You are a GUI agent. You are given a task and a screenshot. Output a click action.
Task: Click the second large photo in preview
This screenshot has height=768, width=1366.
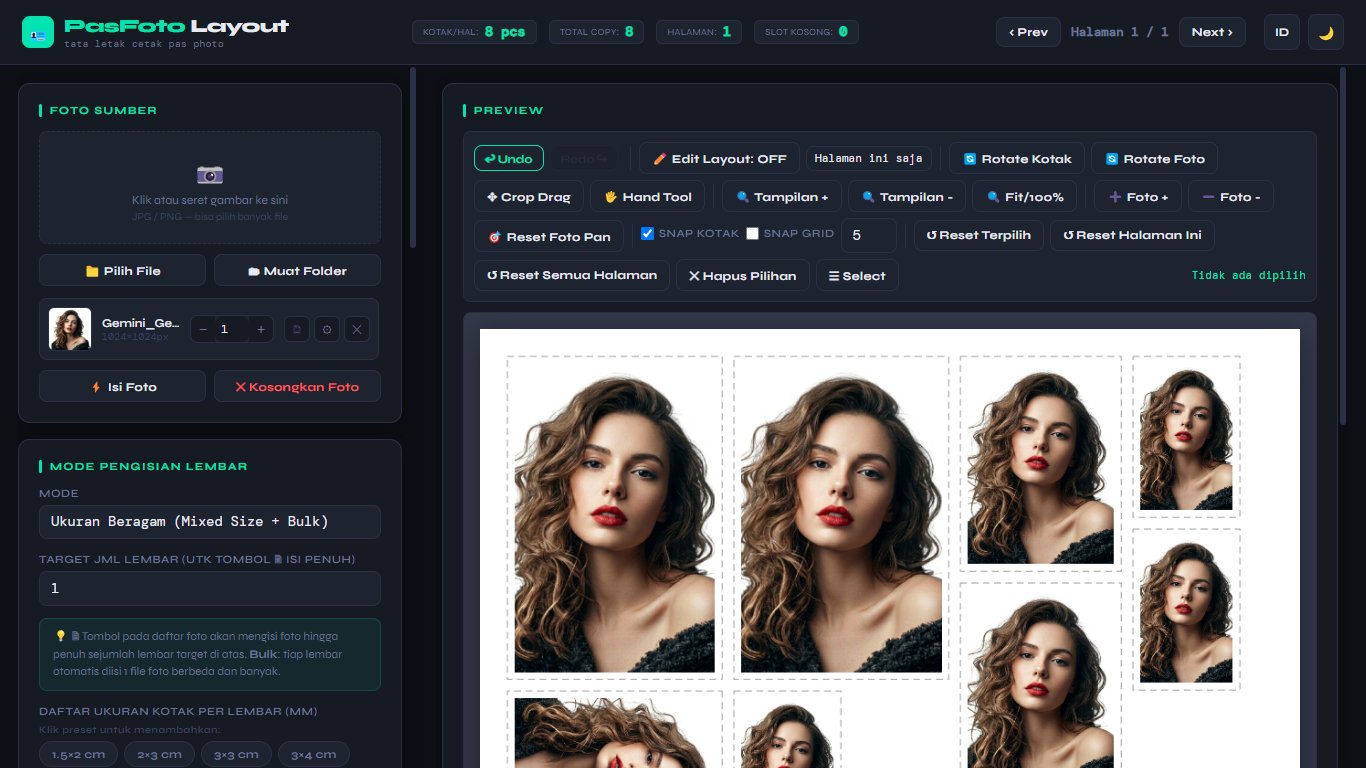pos(841,517)
